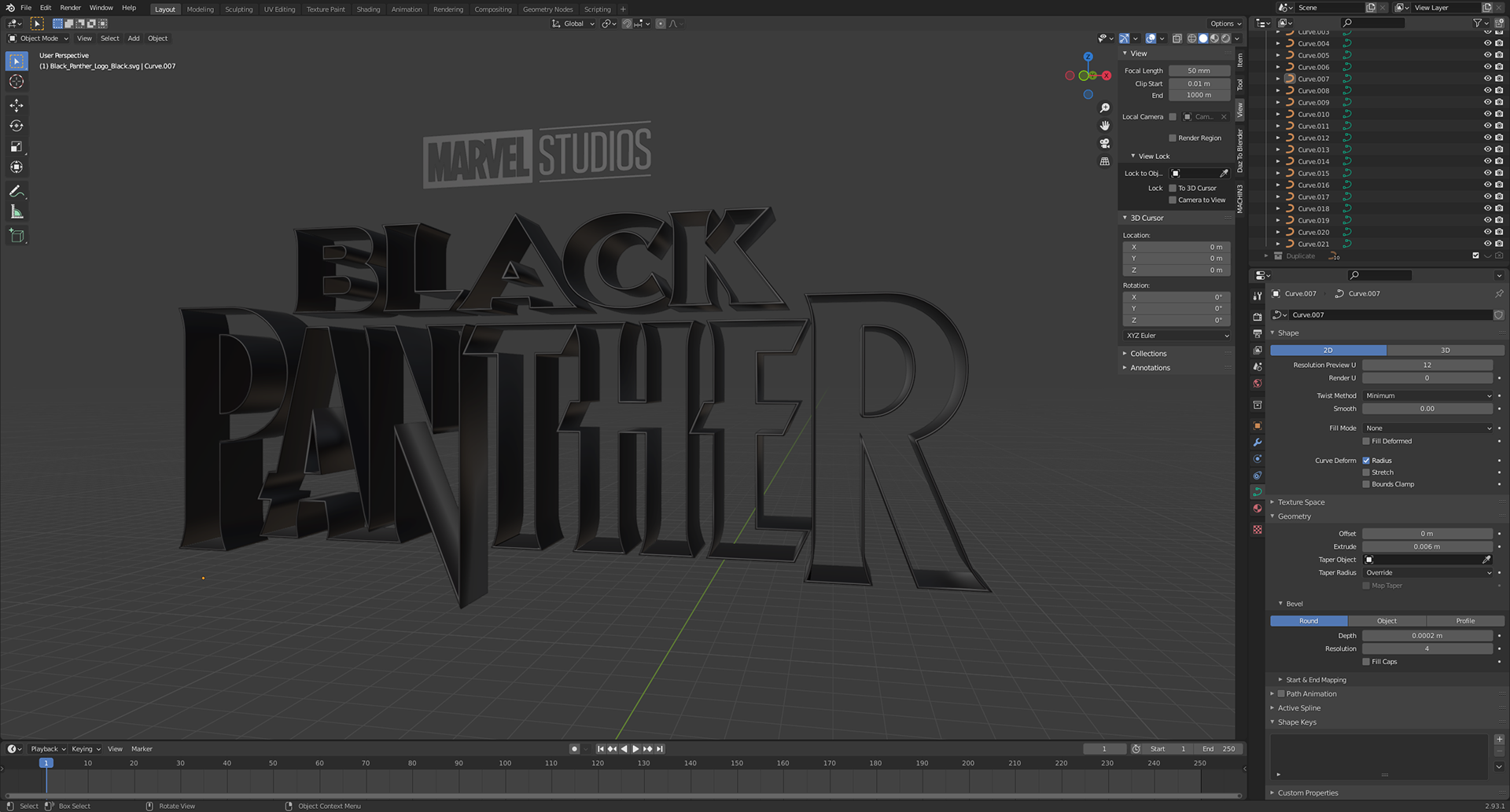
Task: Open the Fill Mode dropdown
Action: [1427, 428]
